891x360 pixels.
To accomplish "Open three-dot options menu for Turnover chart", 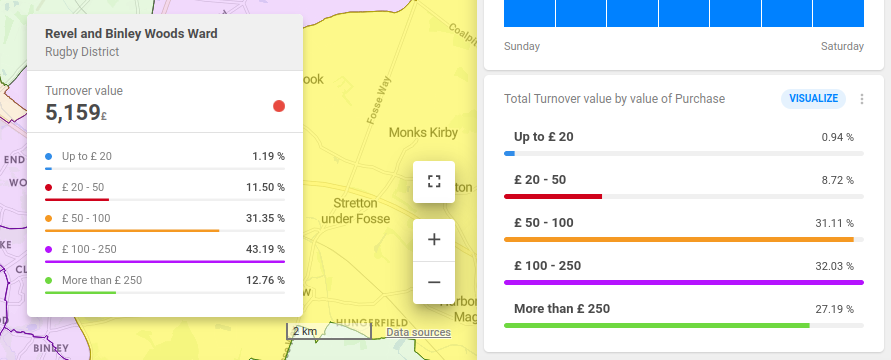I will click(x=861, y=99).
